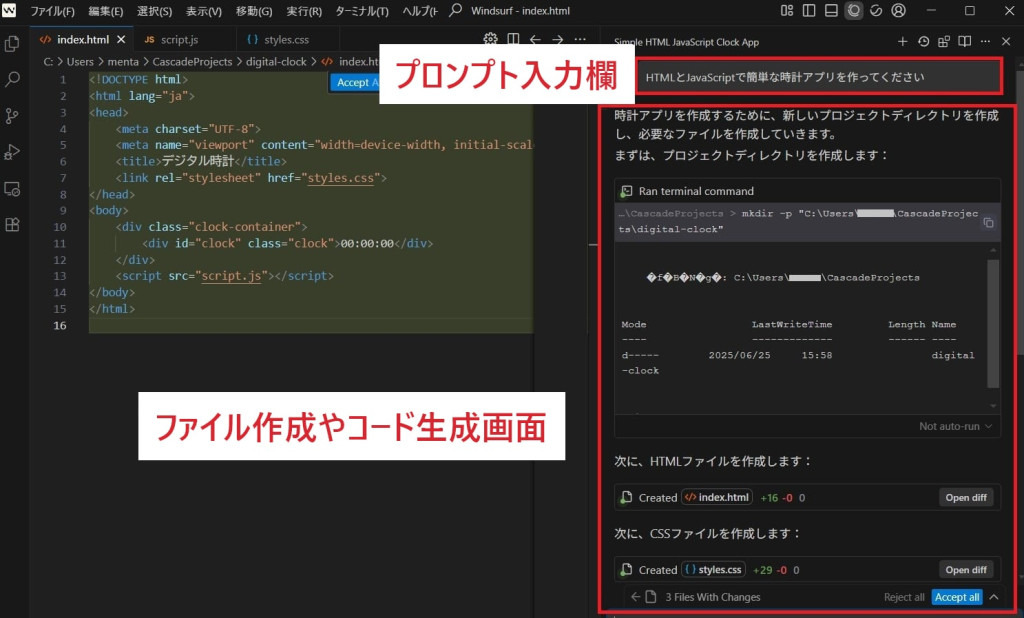This screenshot has width=1024, height=618.
Task: Open the Search view in activity bar
Action: pos(12,80)
